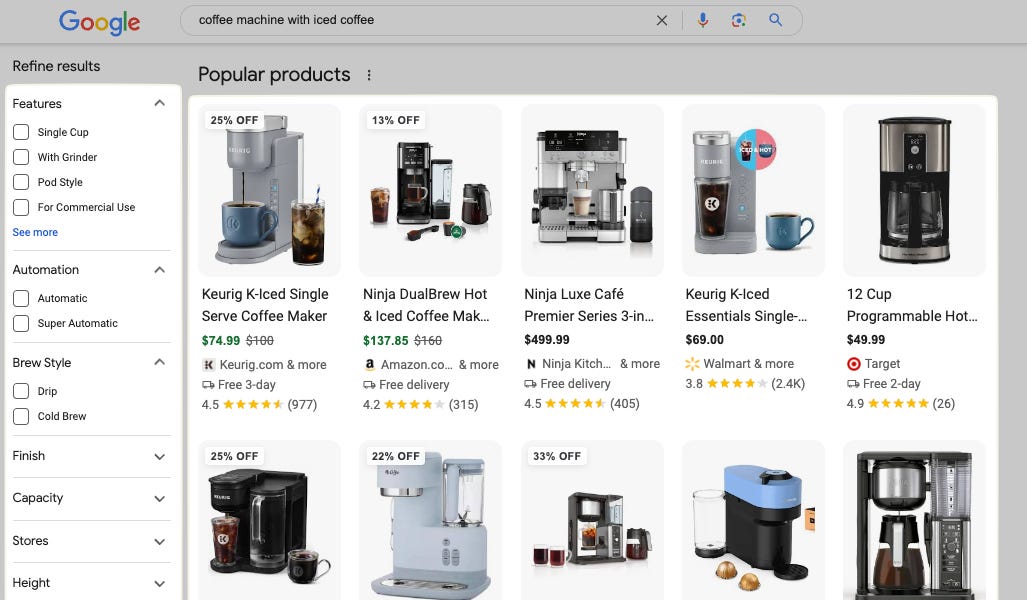Check the Single Cup feature filter

click(21, 132)
